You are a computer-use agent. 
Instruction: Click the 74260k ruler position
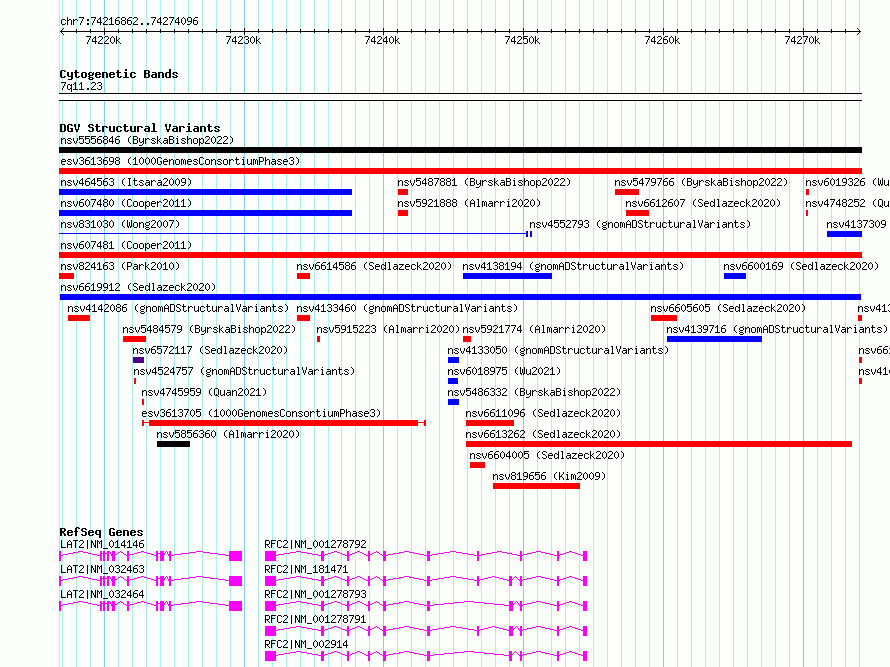pos(662,40)
